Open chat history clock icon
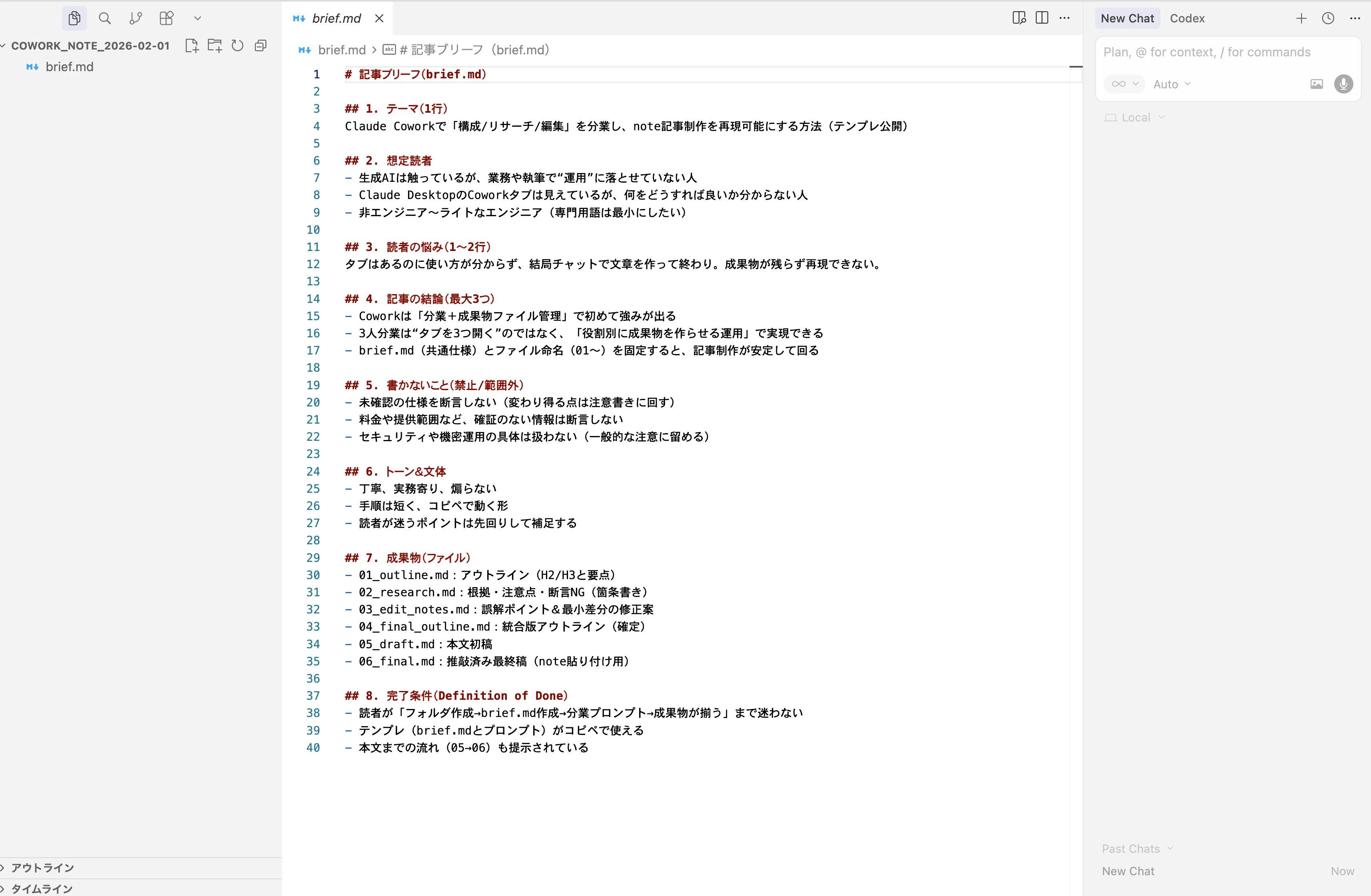This screenshot has width=1371, height=896. tap(1328, 18)
